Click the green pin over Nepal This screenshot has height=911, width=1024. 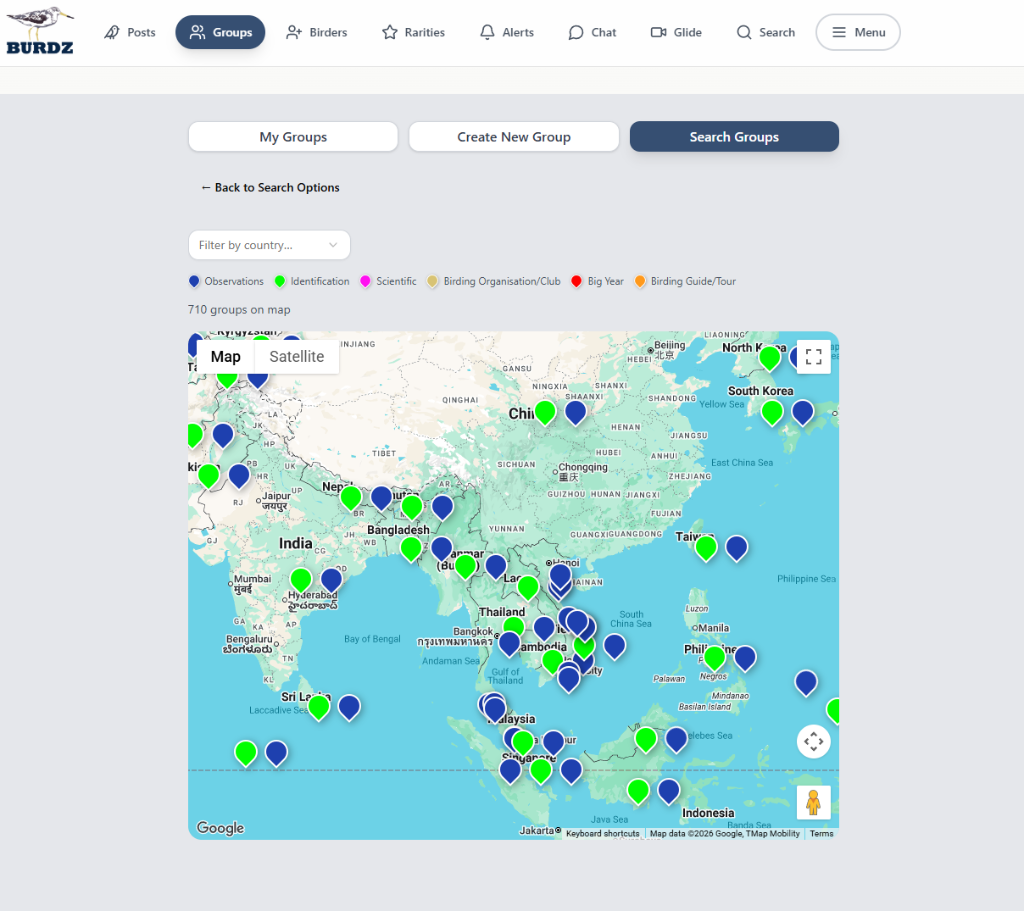pos(351,498)
